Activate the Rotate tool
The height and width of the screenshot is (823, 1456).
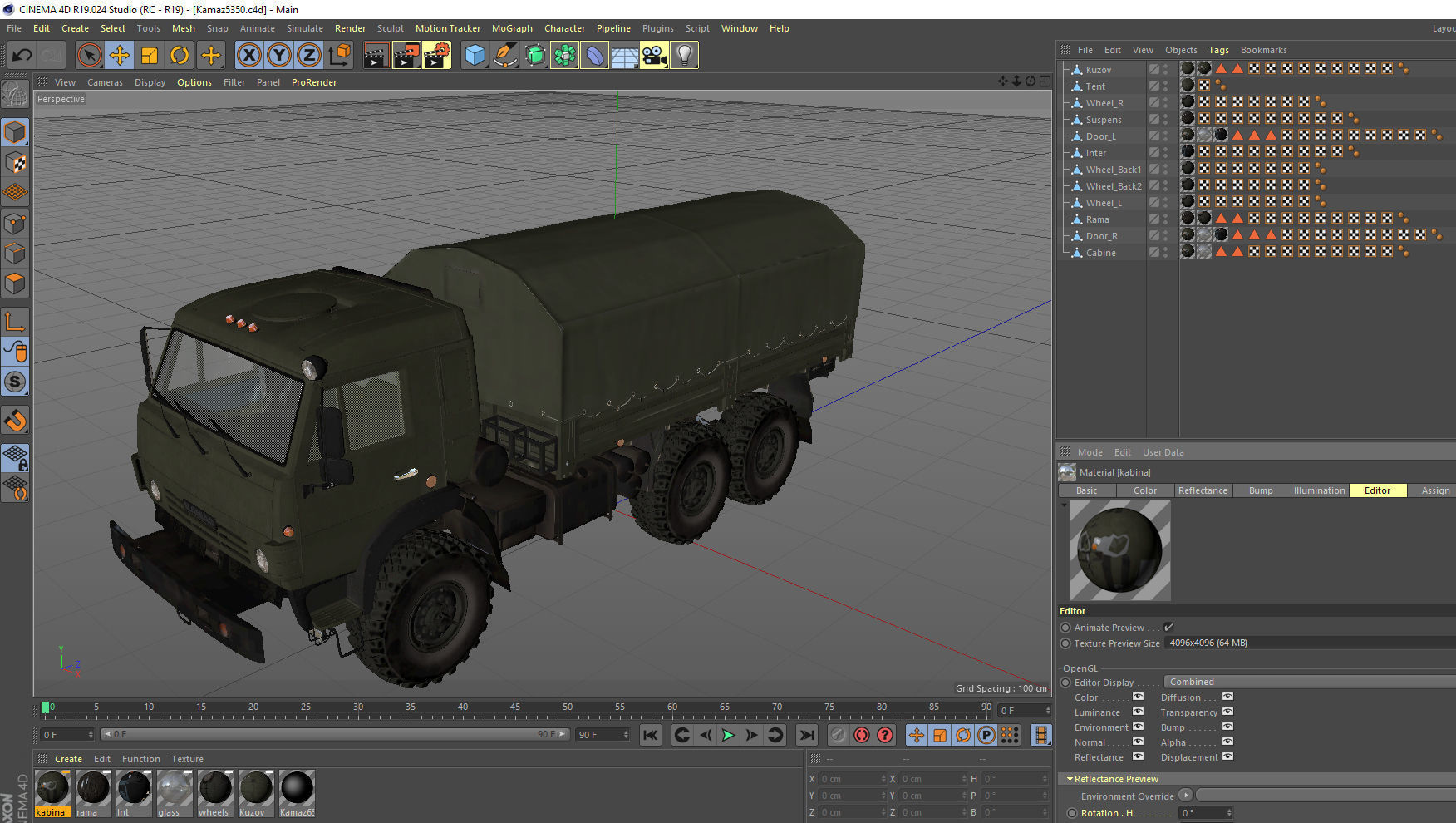[180, 56]
